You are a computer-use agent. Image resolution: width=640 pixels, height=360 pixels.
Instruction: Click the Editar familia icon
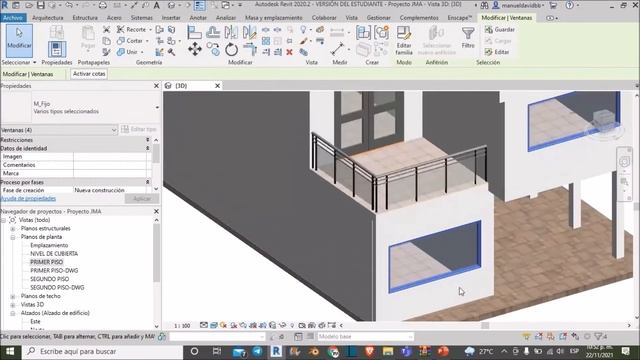[x=404, y=40]
